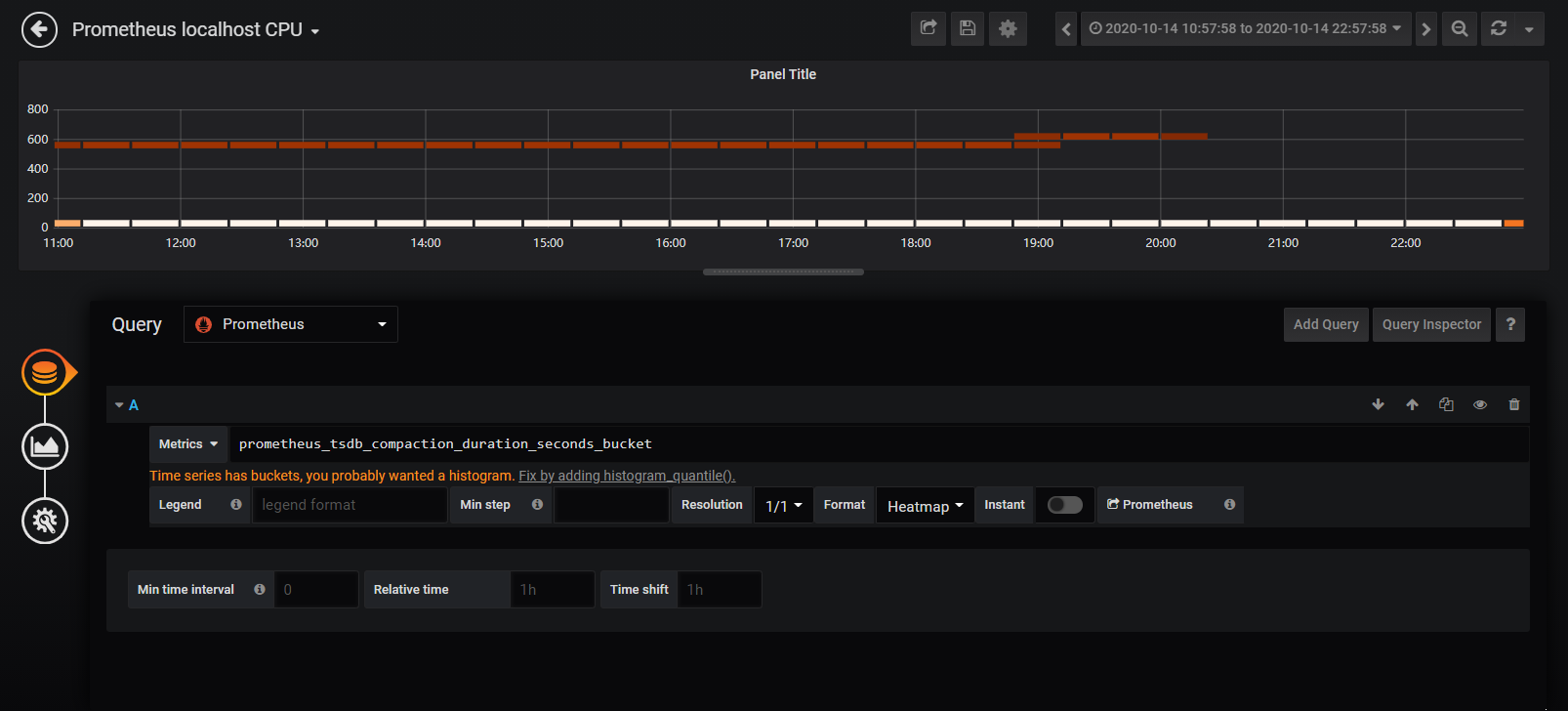Click the Min time interval input

[x=316, y=590]
